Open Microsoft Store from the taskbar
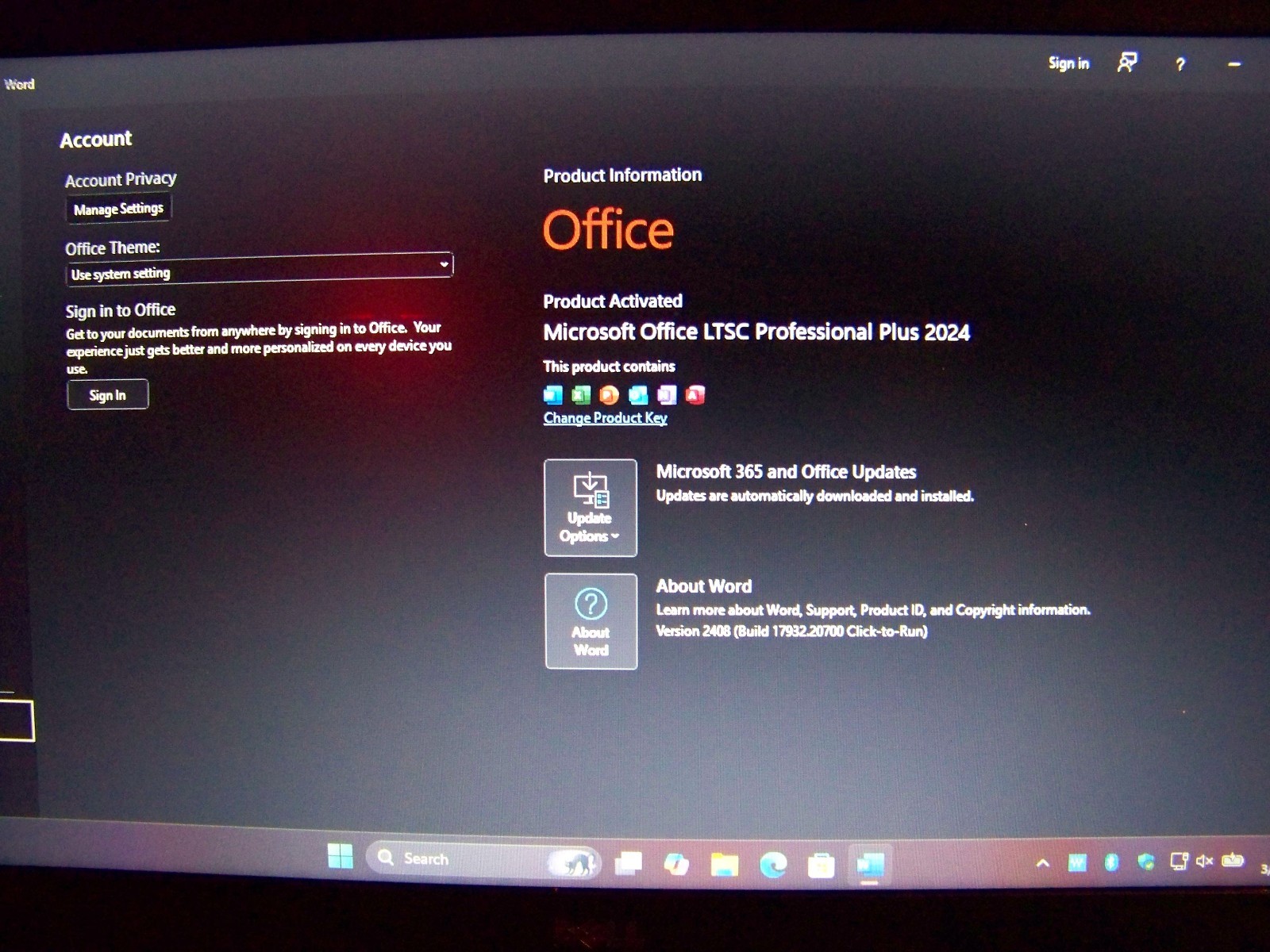The image size is (1270, 952). coord(821,866)
